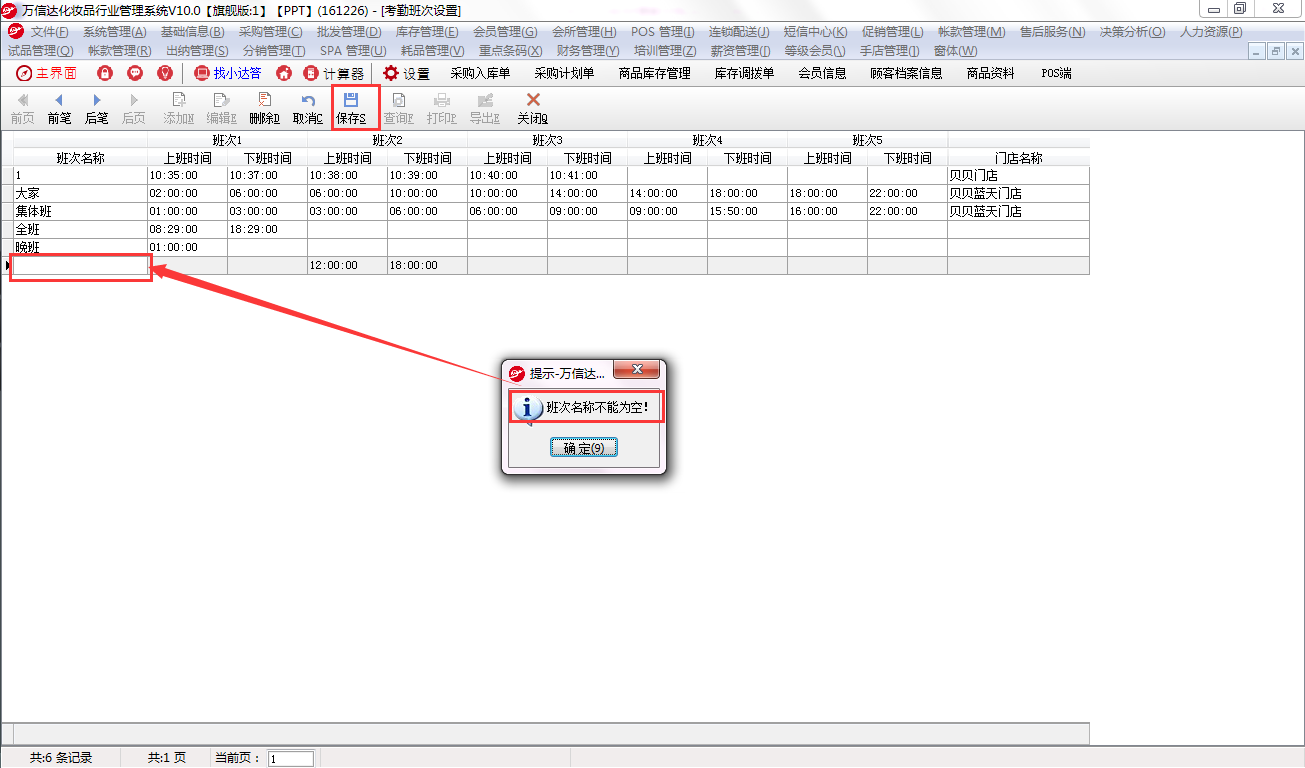Viewport: 1305px width, 768px height.
Task: Click the 商品资料 shortcut
Action: 990,73
